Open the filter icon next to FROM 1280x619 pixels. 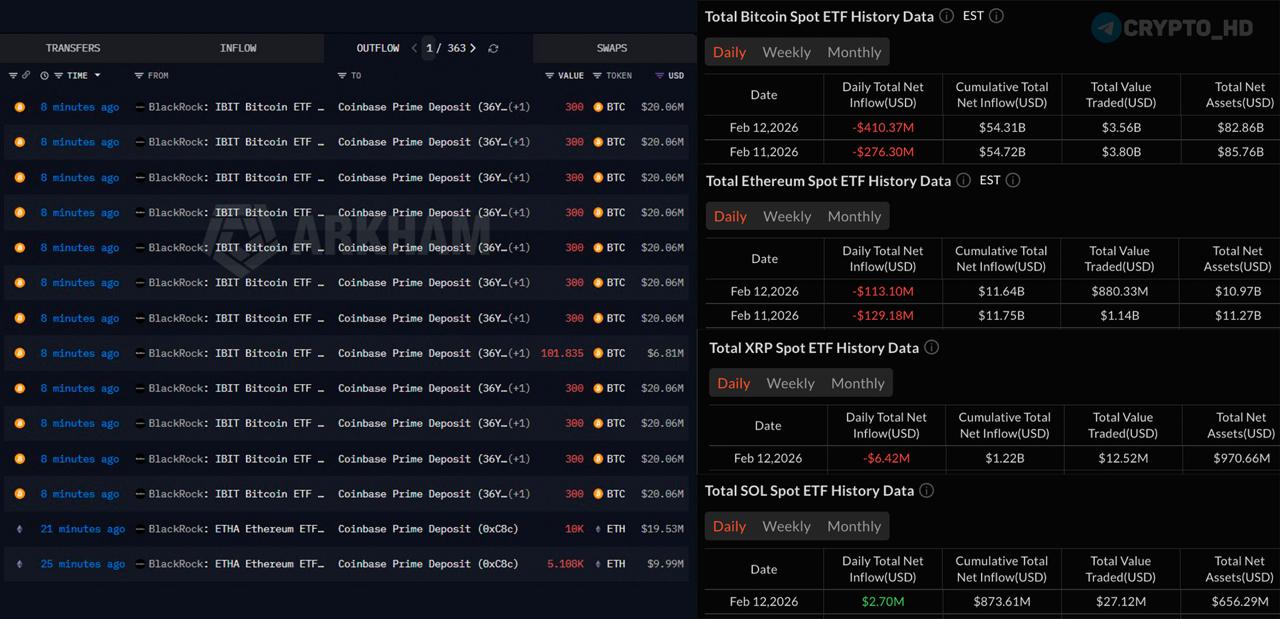coord(139,75)
